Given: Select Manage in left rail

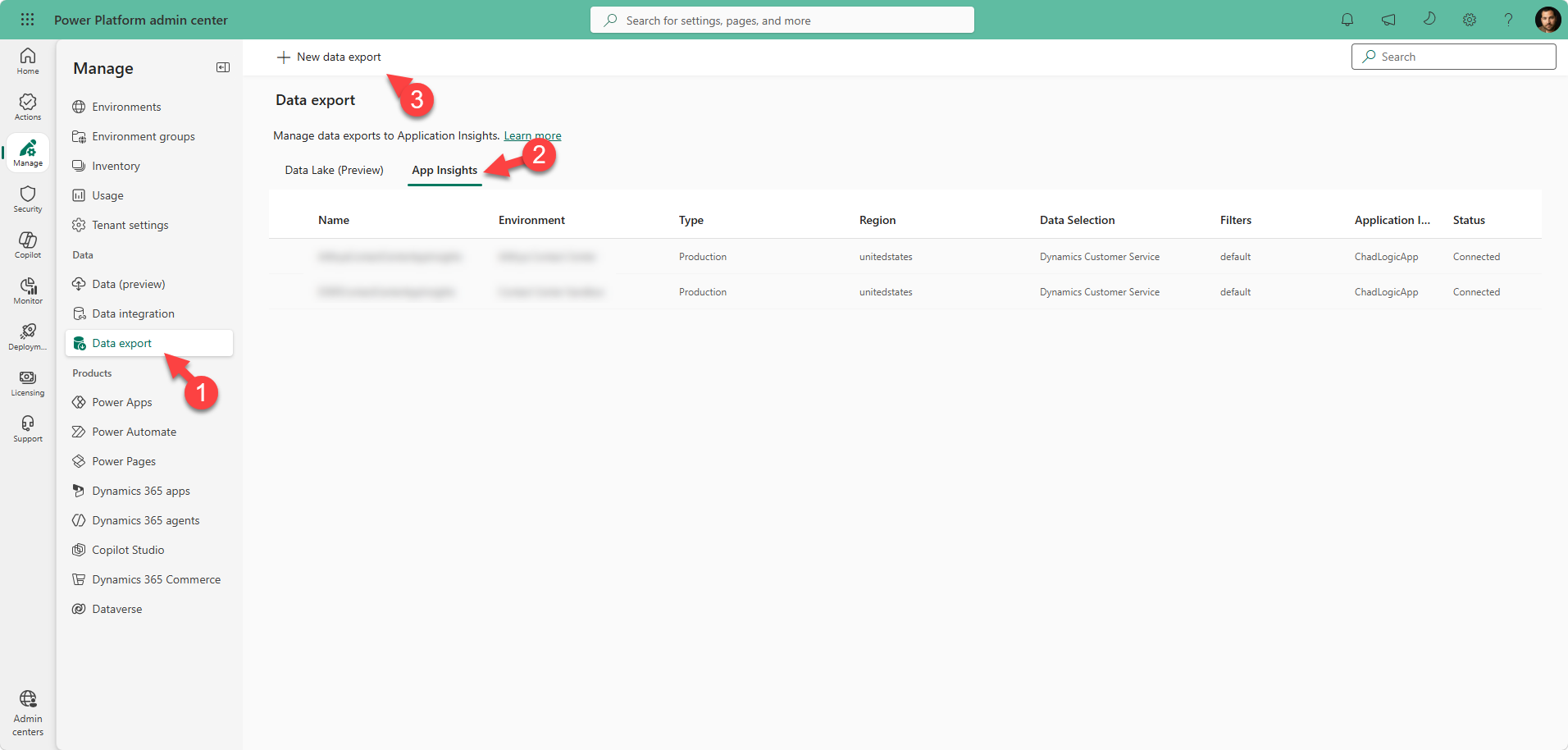Looking at the screenshot, I should (x=28, y=153).
